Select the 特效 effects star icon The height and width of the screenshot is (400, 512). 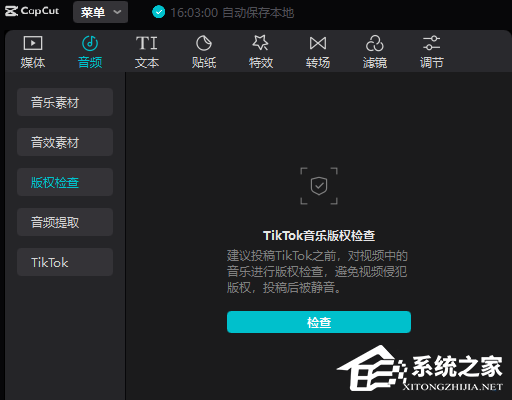[260, 43]
